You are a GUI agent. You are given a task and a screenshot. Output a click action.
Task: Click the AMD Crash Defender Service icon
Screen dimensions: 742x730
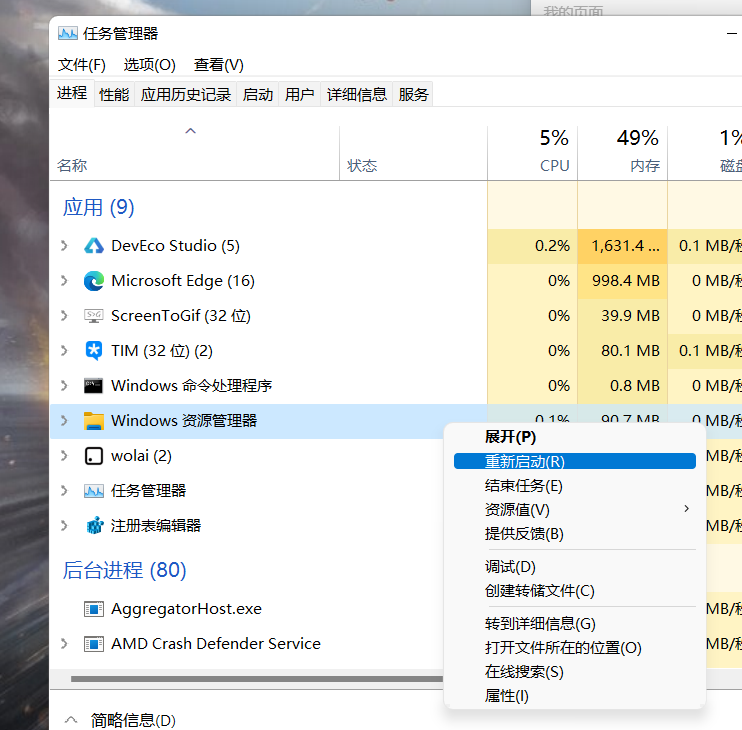(x=94, y=644)
